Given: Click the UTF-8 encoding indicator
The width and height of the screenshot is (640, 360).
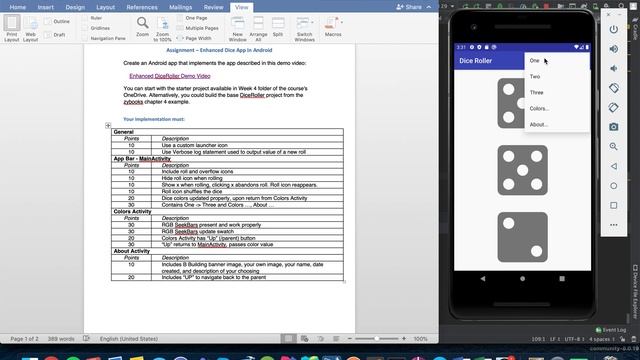Looking at the screenshot, I should (574, 339).
